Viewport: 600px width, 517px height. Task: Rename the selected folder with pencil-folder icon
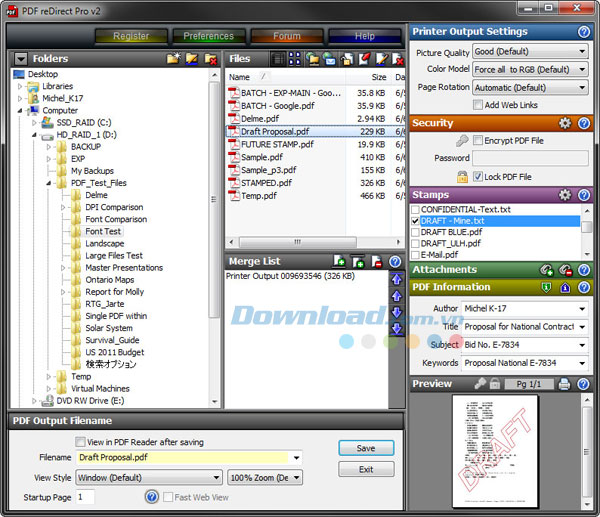[192, 59]
